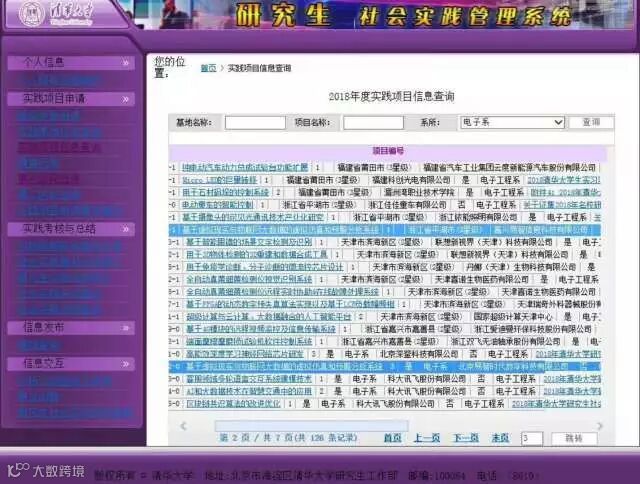Click the 2018年度实践项目信息查询 page title
Image resolution: width=640 pixels, height=484 pixels.
tap(391, 97)
